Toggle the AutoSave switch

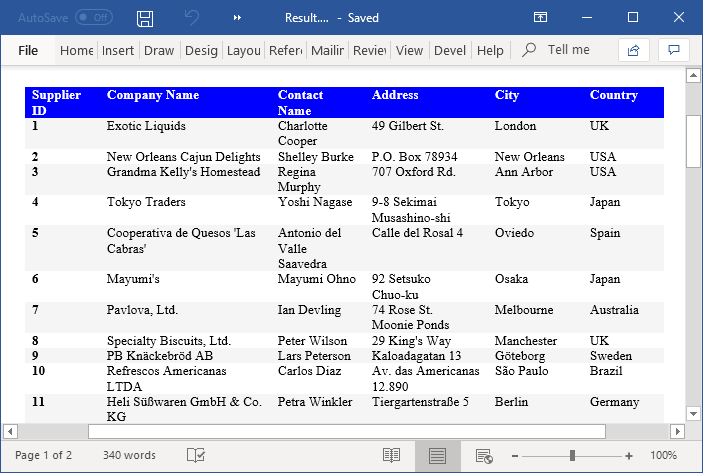pyautogui.click(x=94, y=18)
